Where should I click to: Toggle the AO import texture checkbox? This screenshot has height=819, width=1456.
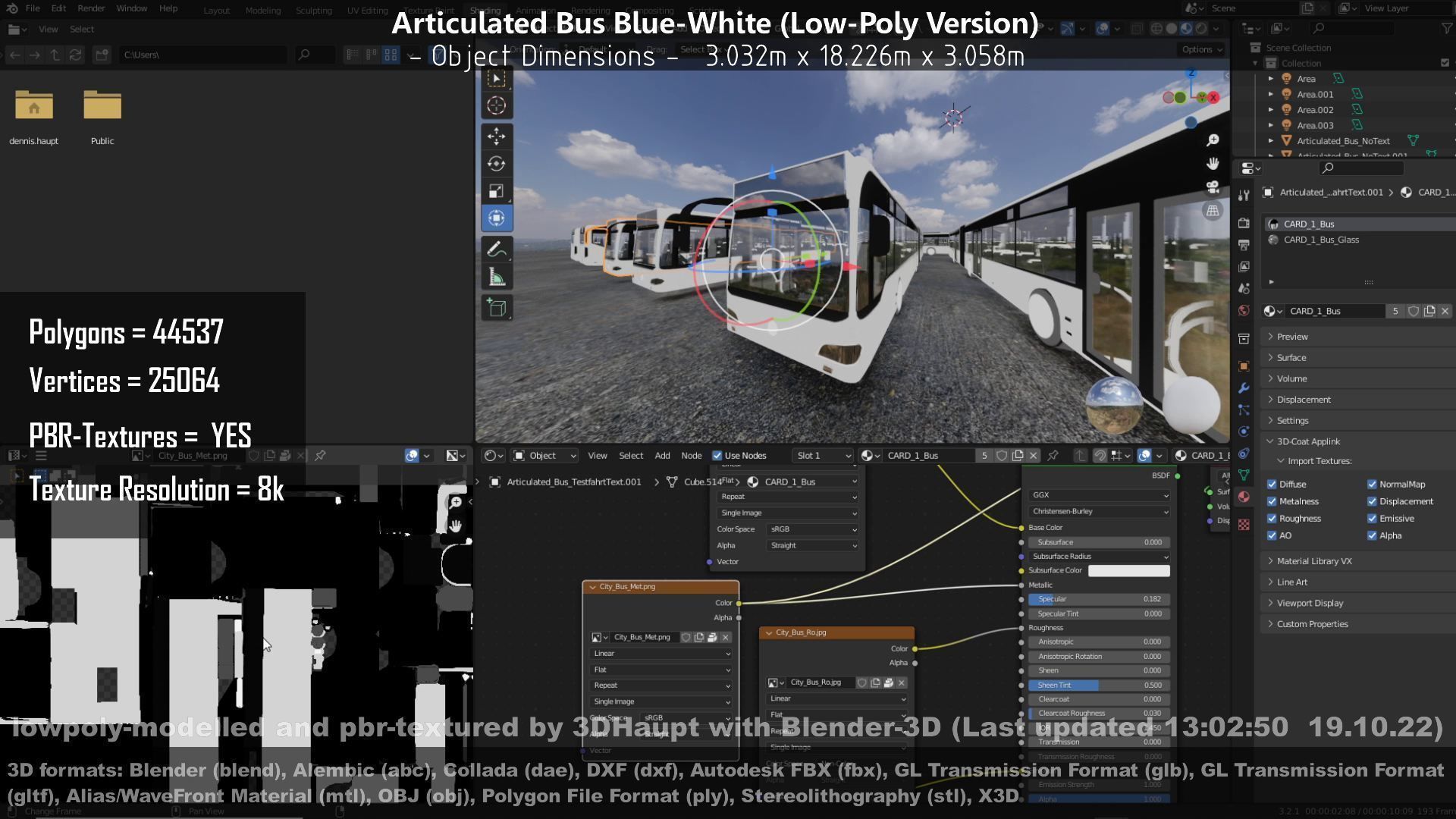(1272, 536)
